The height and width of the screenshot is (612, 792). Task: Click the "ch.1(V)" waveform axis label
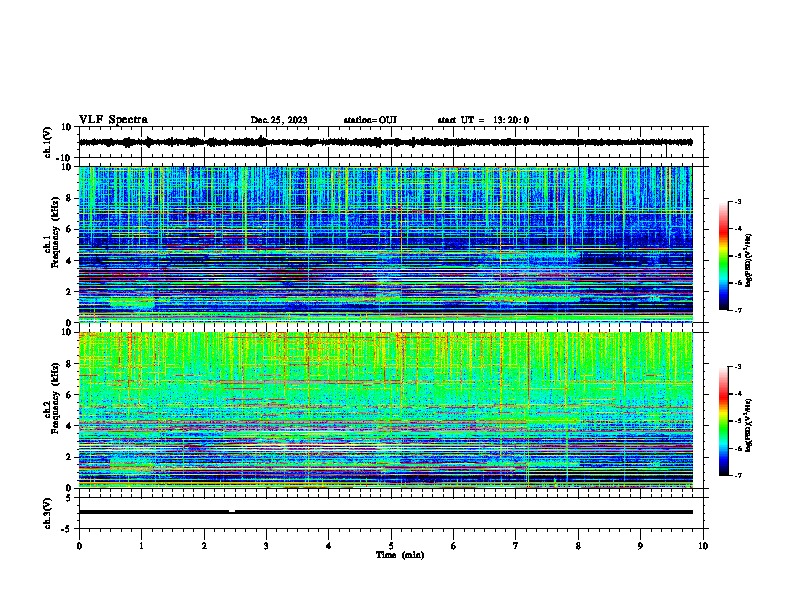click(48, 142)
